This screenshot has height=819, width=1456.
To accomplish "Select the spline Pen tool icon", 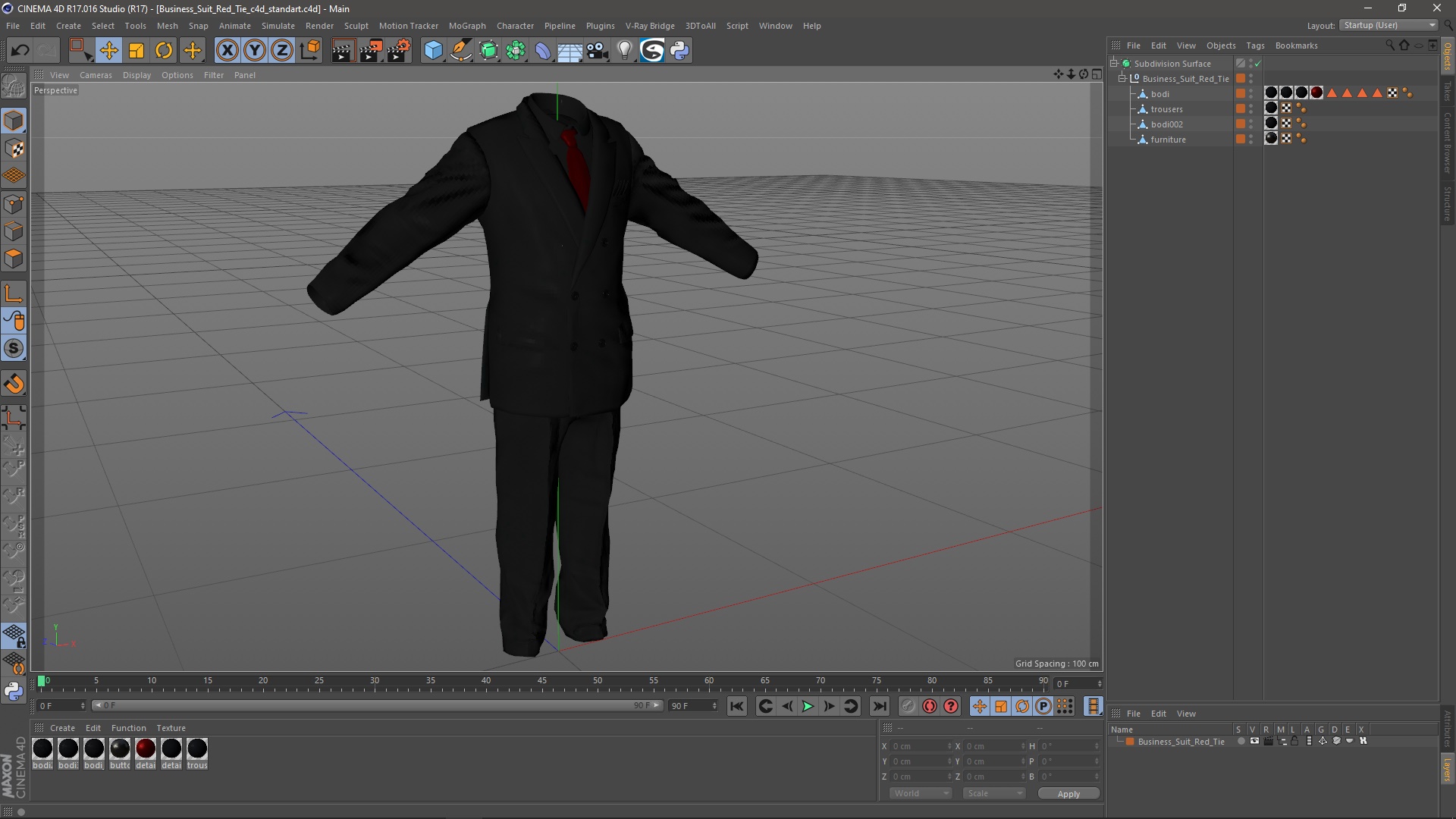I will pos(461,51).
